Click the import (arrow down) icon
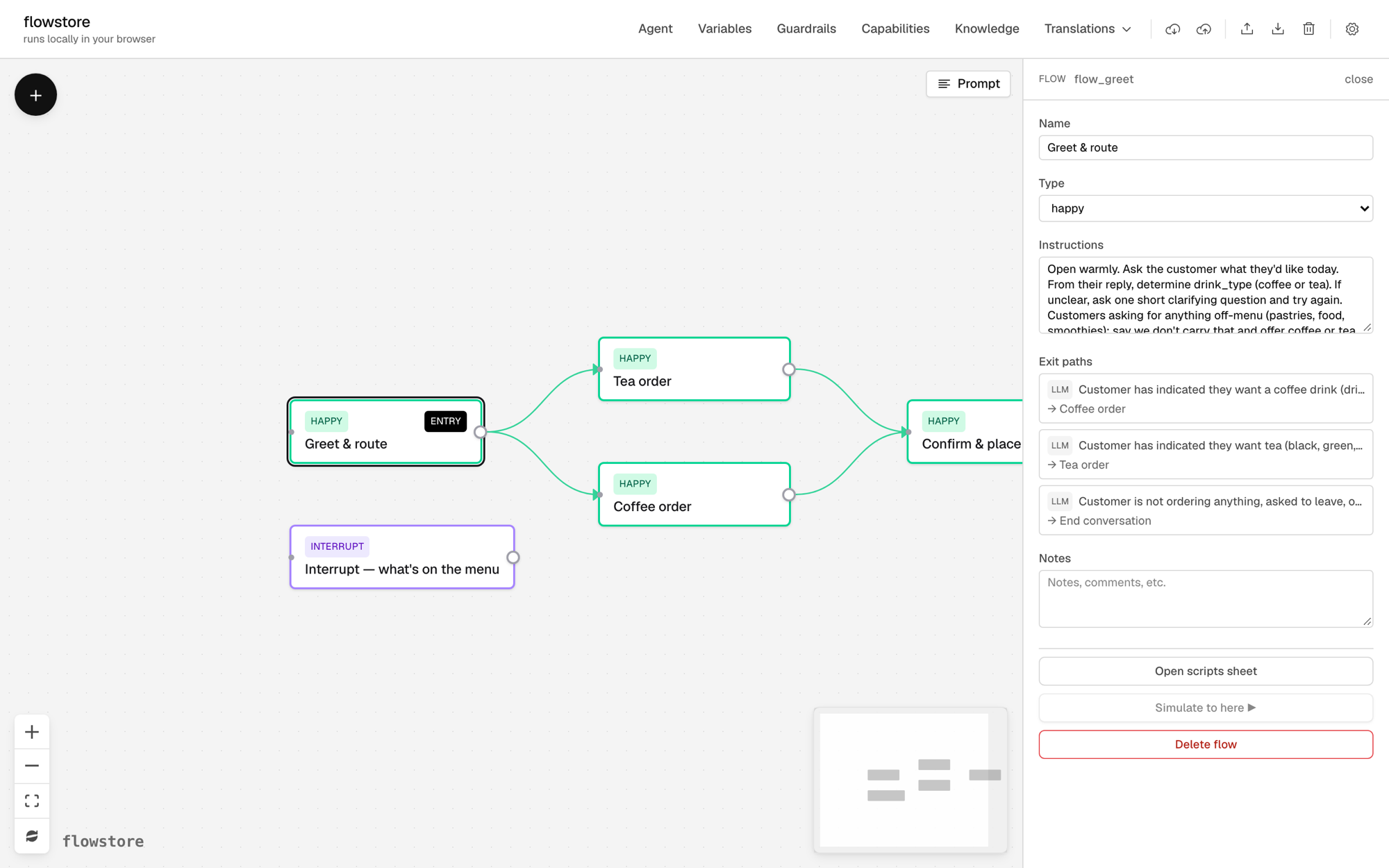This screenshot has width=1389, height=868. pyautogui.click(x=1278, y=29)
